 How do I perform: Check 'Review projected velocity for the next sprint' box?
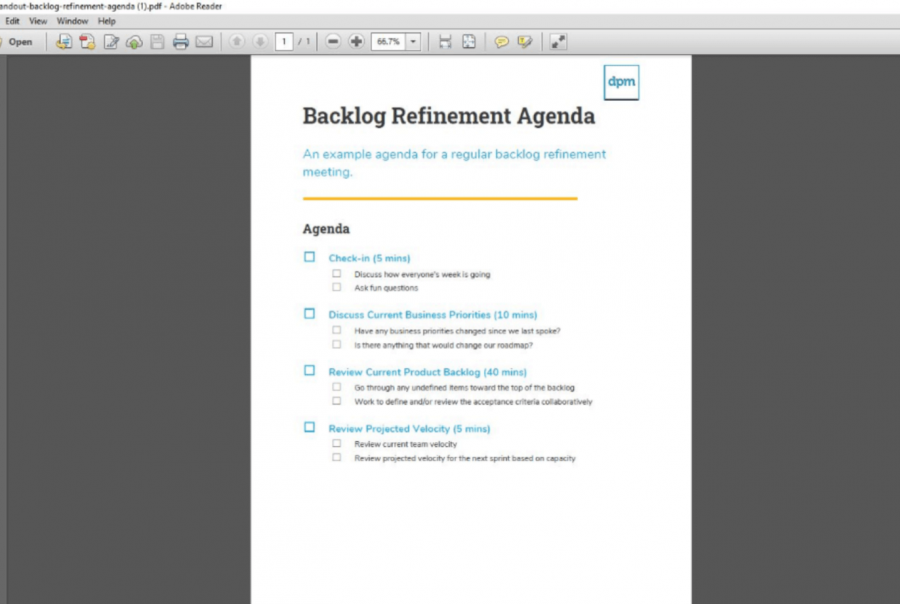point(336,458)
